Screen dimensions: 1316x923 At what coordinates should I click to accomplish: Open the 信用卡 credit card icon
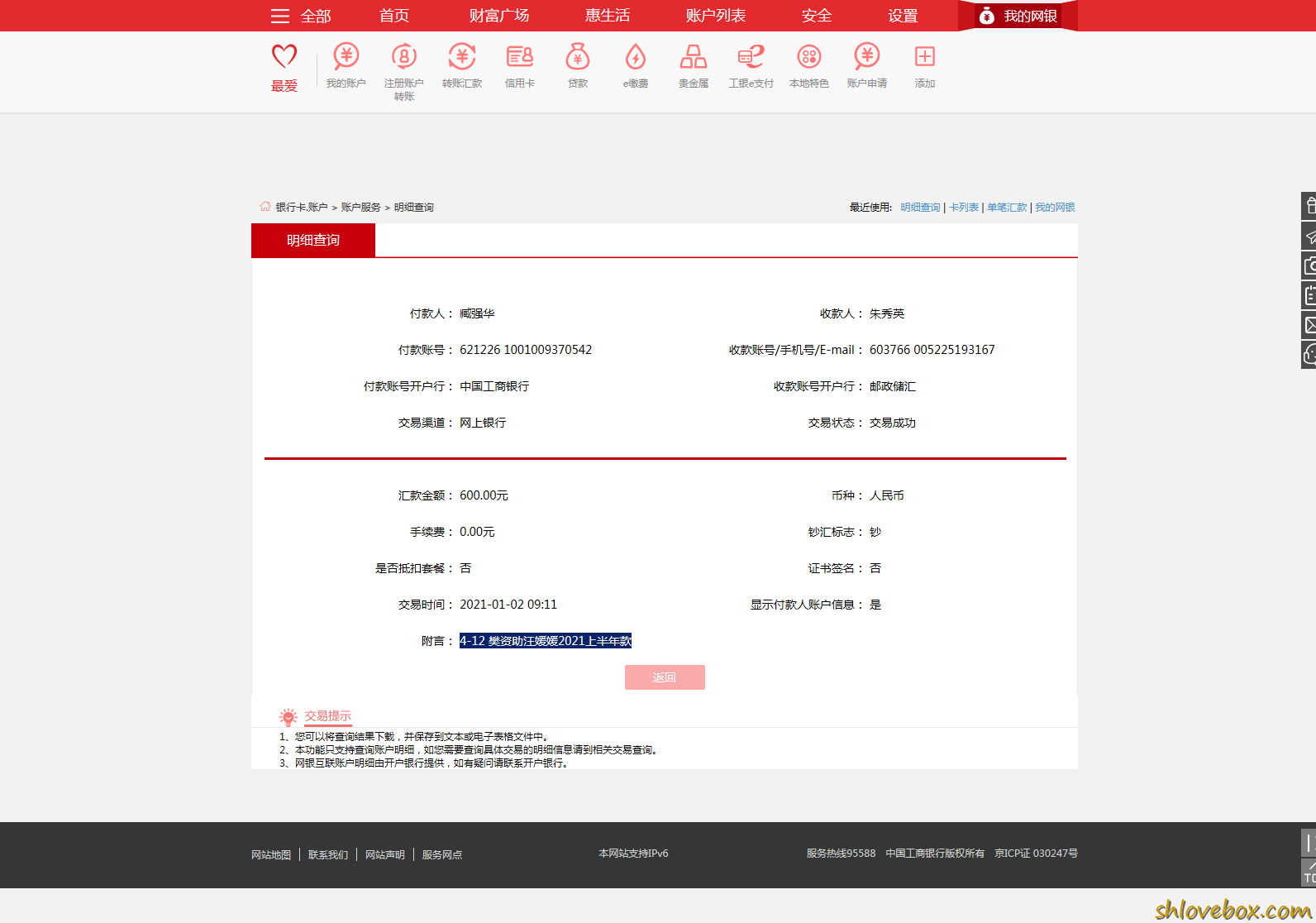coord(520,56)
